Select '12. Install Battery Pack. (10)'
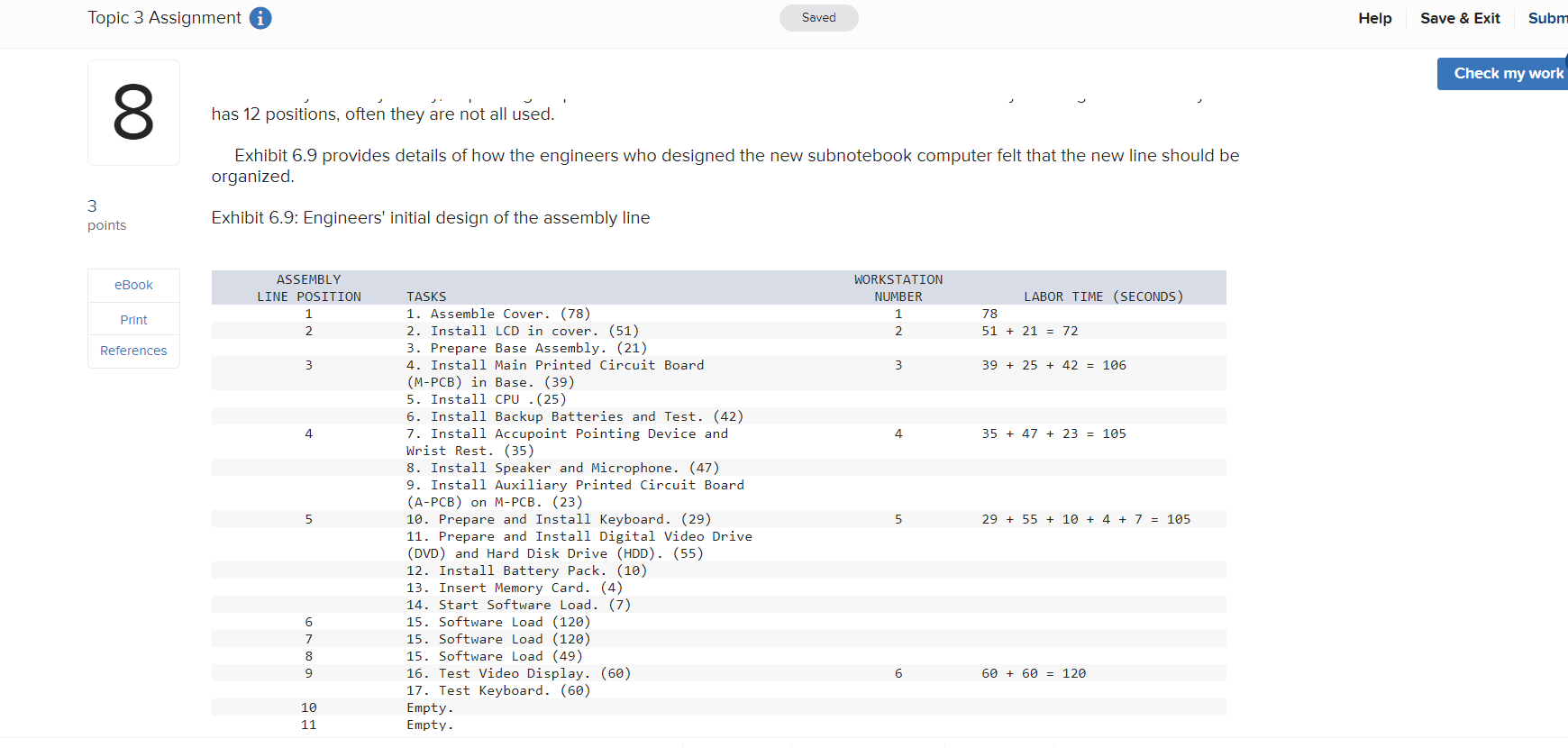1568x748 pixels. coord(526,570)
